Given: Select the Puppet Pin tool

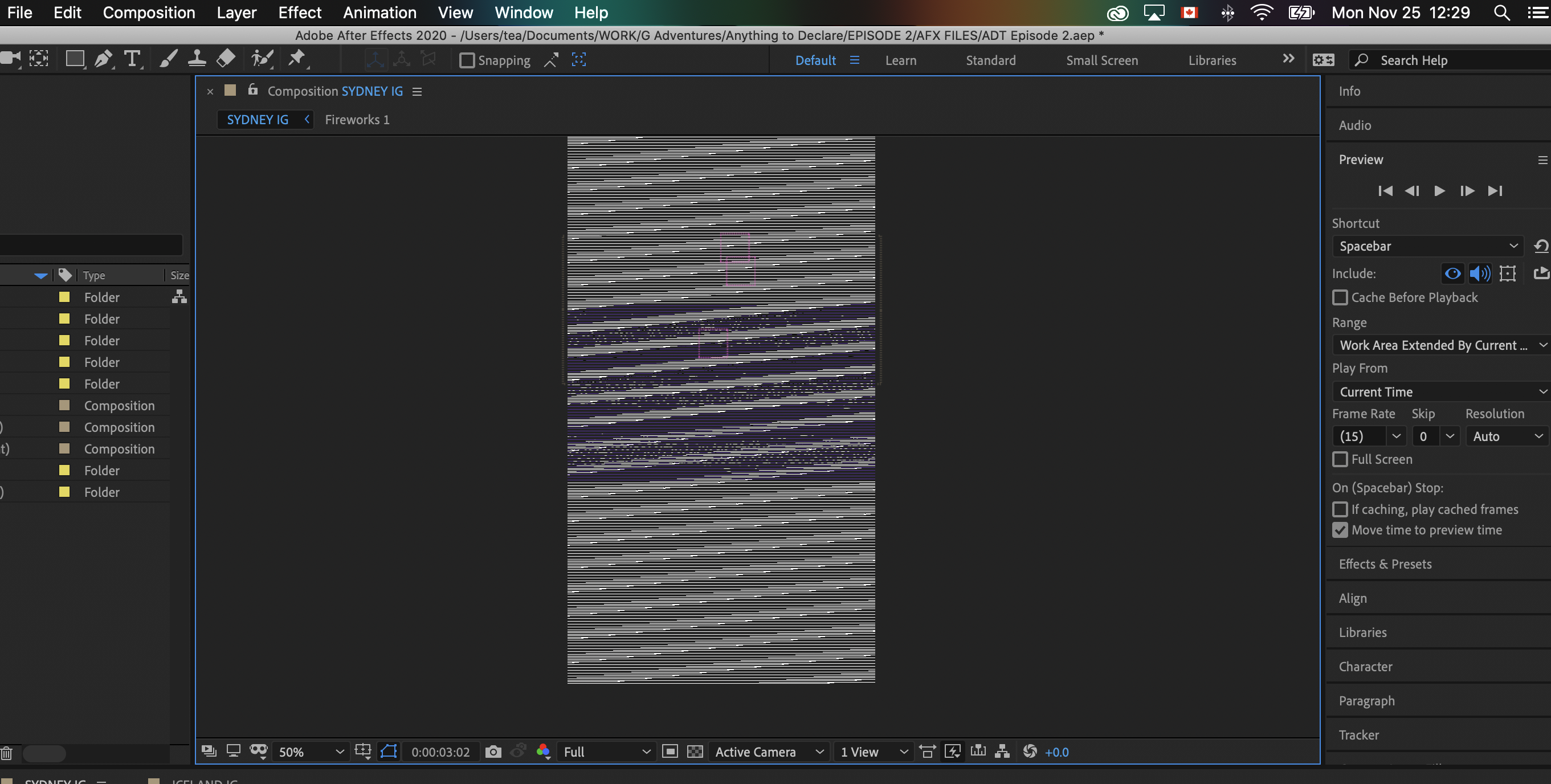Looking at the screenshot, I should (x=296, y=59).
